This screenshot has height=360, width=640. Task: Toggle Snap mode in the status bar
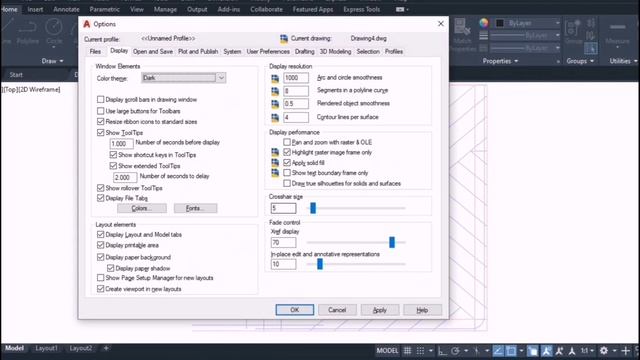[x=420, y=351]
